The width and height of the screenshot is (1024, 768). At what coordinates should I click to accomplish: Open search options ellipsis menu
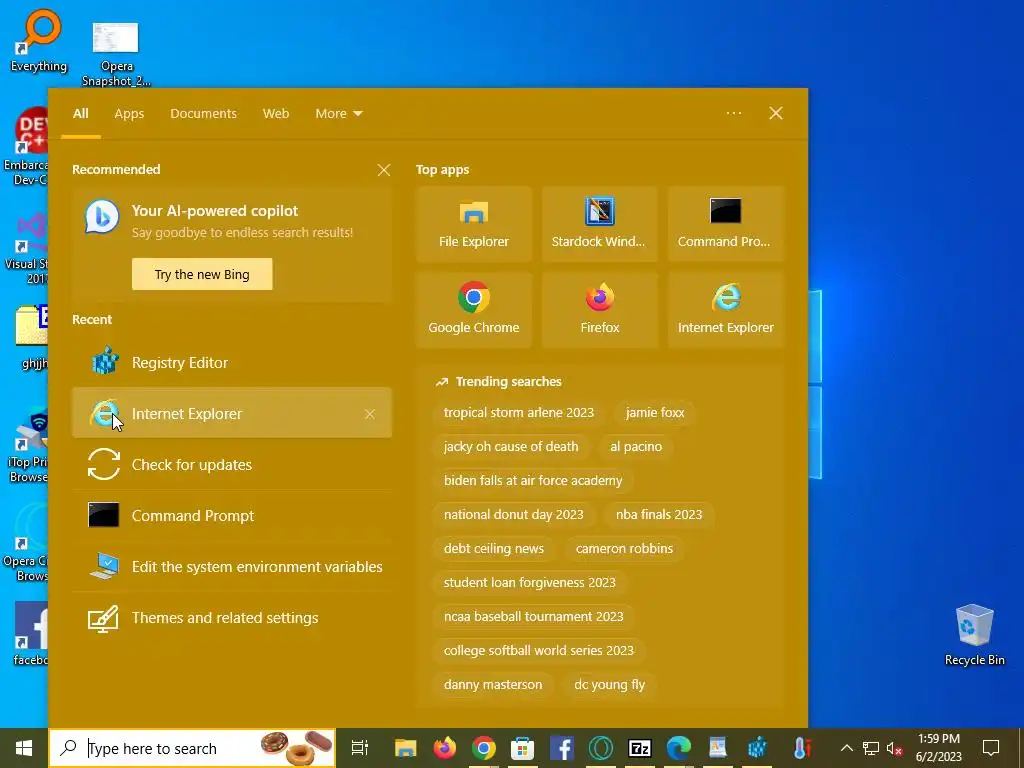pyautogui.click(x=733, y=113)
